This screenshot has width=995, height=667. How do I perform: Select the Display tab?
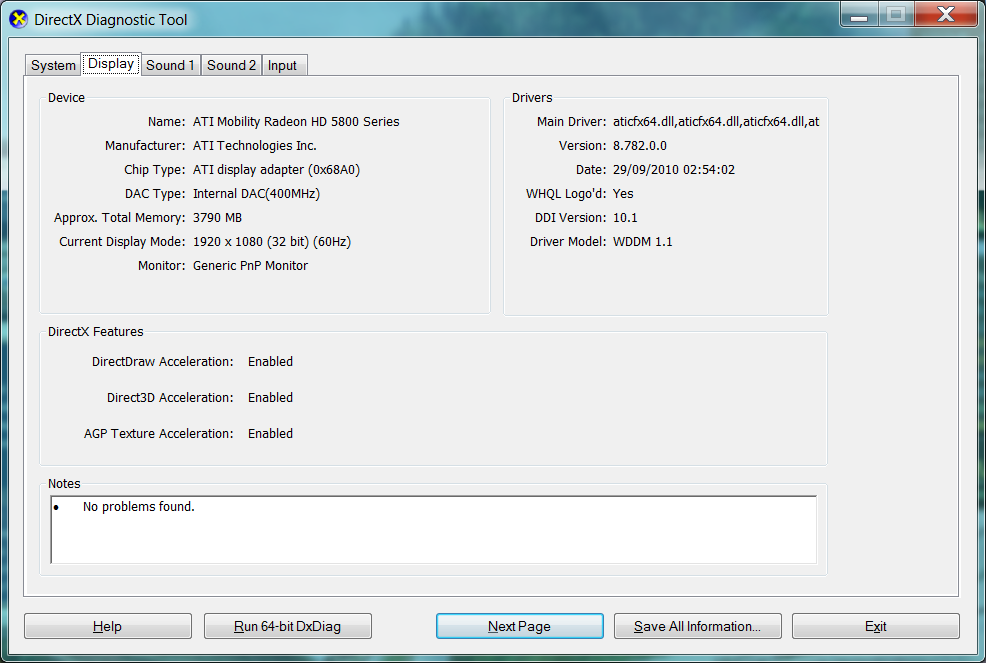[111, 63]
